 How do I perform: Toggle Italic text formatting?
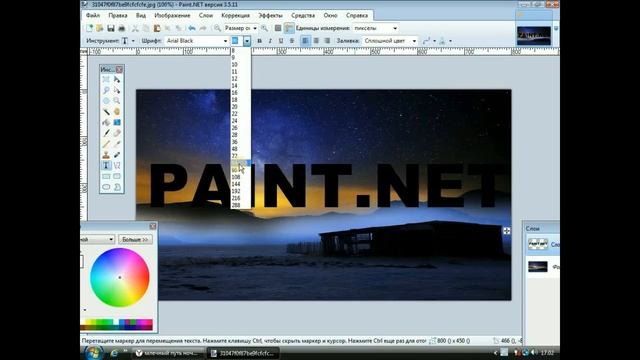tap(270, 41)
